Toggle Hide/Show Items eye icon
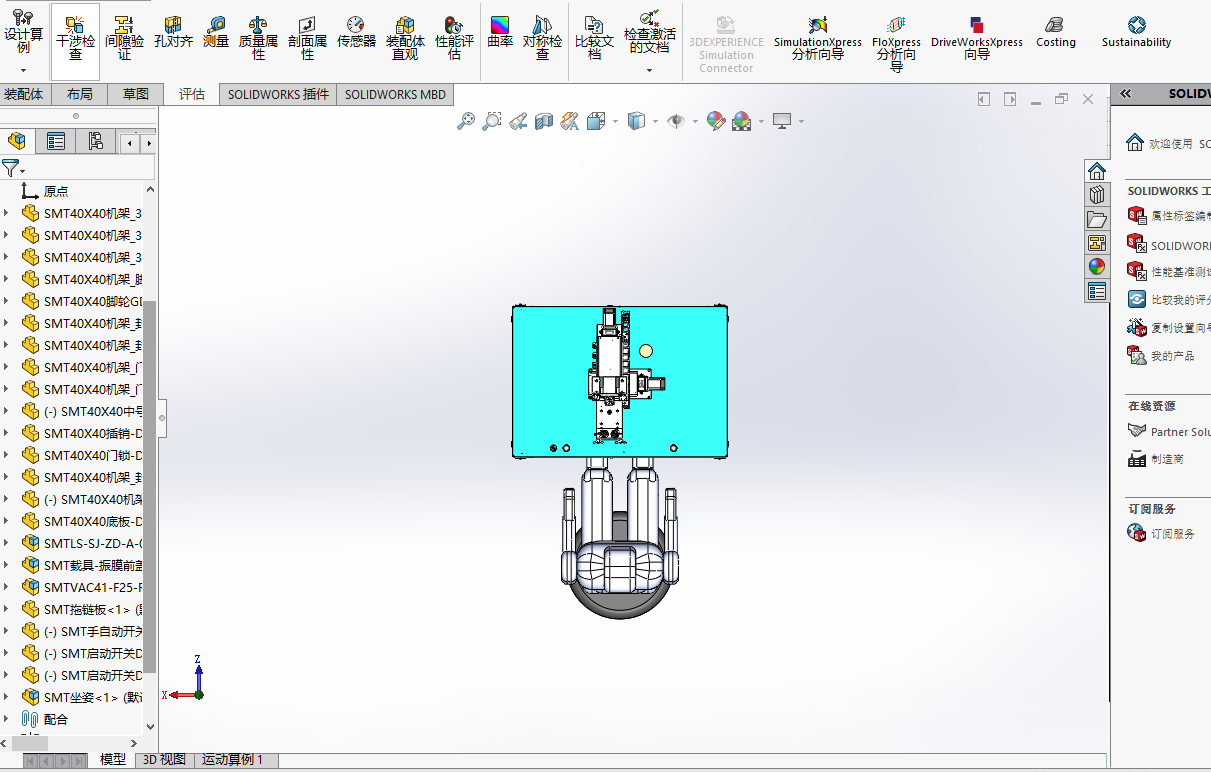 676,121
